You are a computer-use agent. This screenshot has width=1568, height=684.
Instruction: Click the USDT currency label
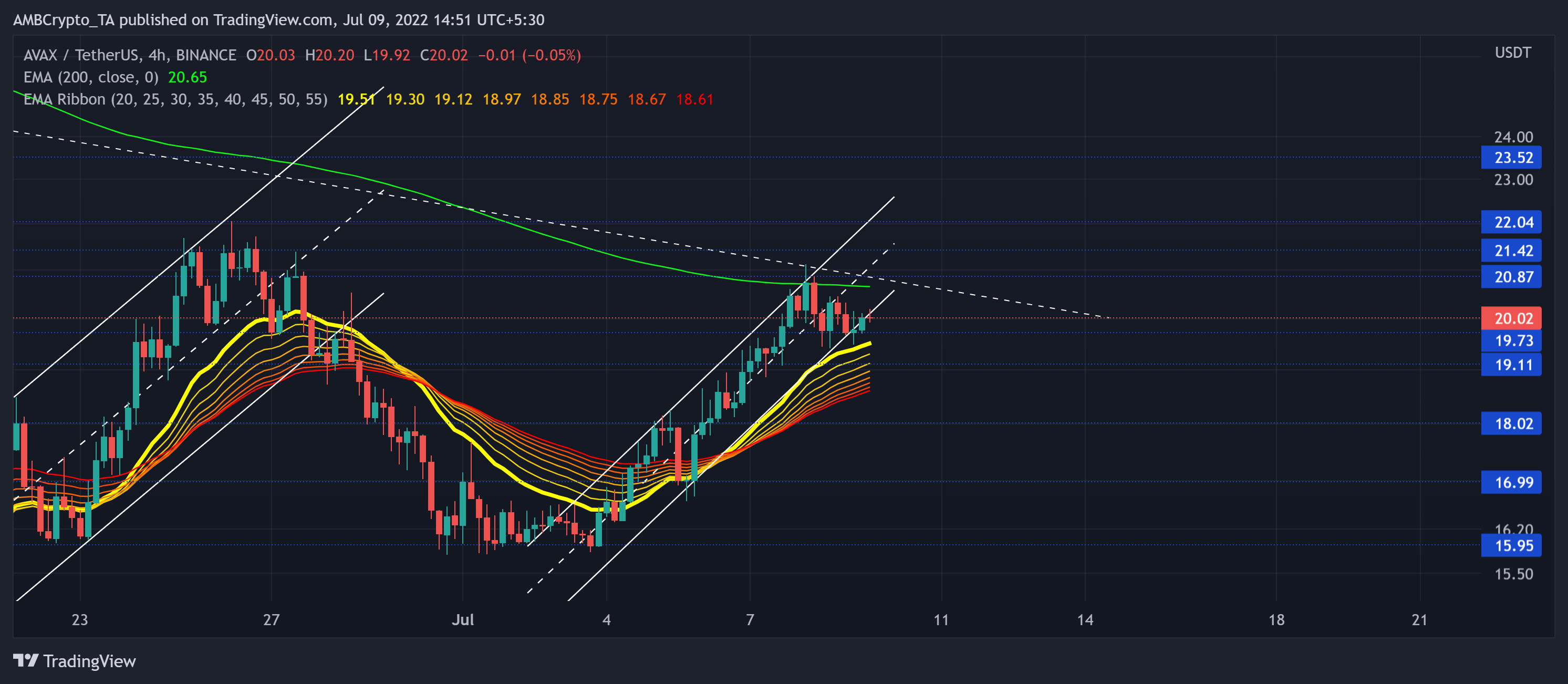(1512, 53)
